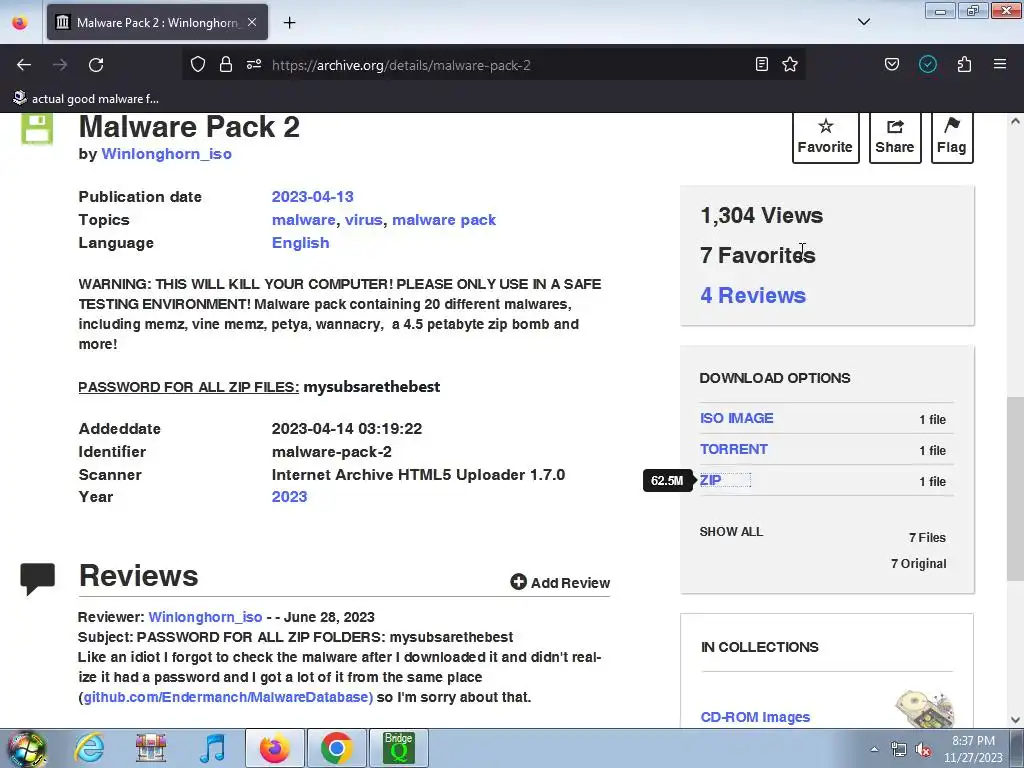Download the ZIP option
This screenshot has height=768, width=1024.
(711, 481)
